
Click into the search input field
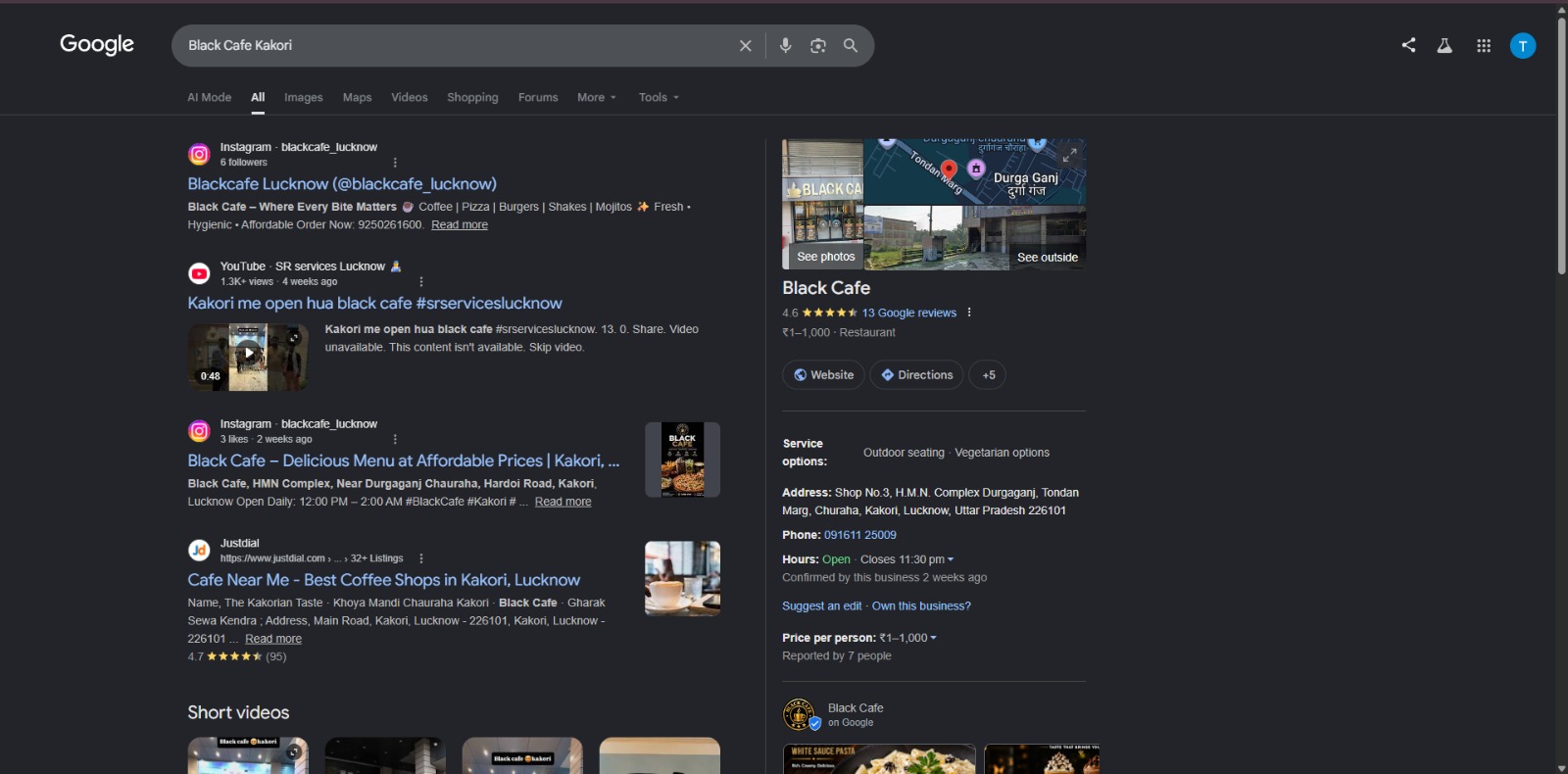tap(456, 46)
